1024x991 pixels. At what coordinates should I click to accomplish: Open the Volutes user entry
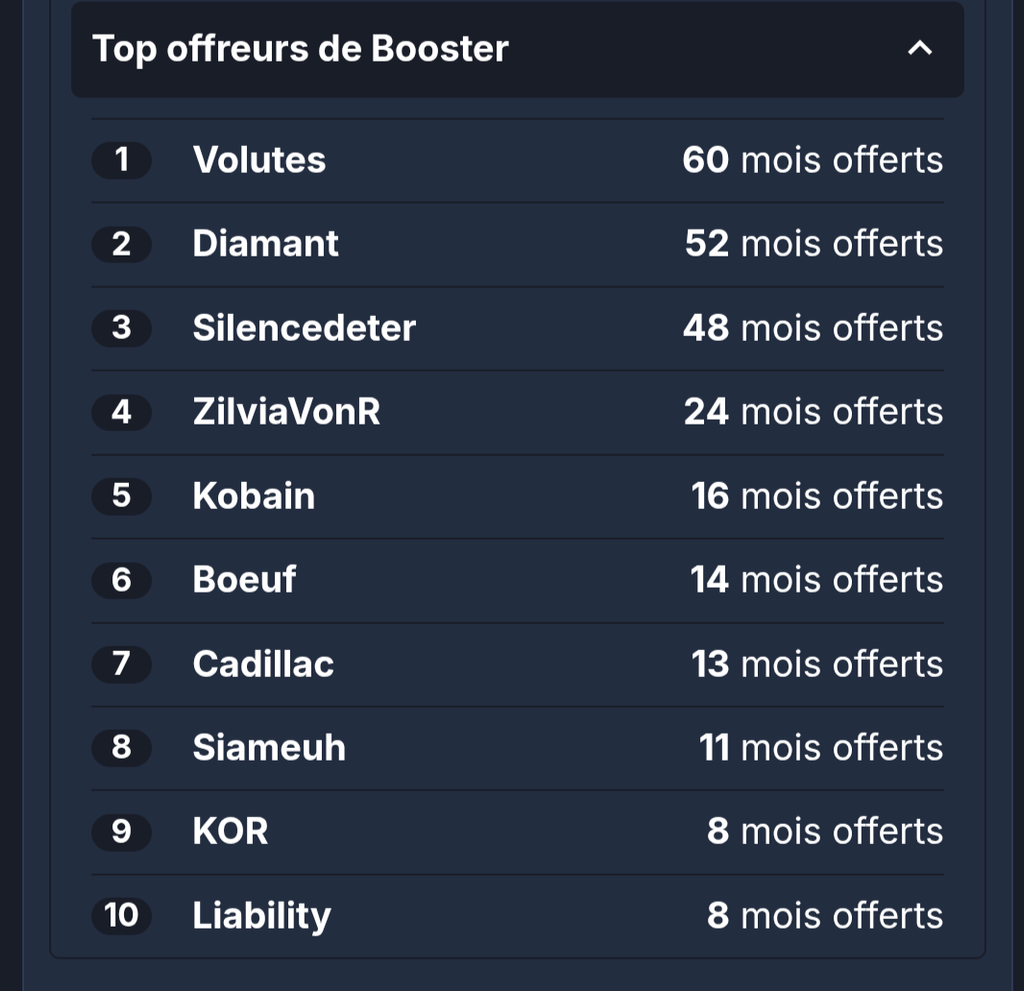point(259,160)
